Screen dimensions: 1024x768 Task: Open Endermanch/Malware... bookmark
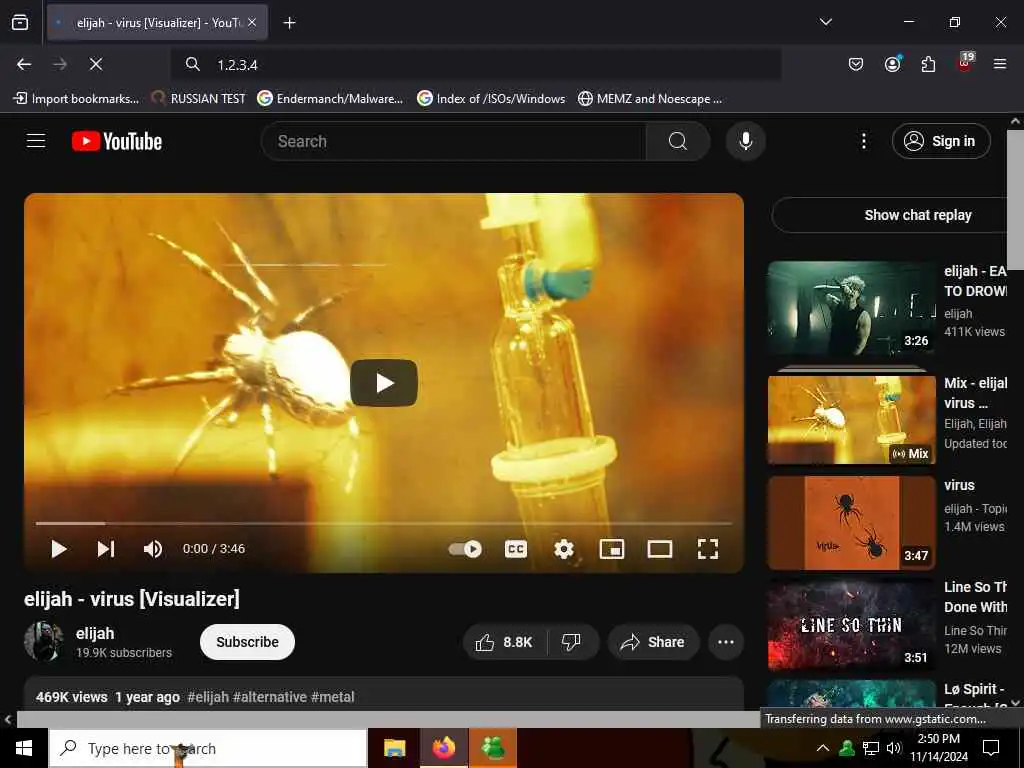pos(330,99)
